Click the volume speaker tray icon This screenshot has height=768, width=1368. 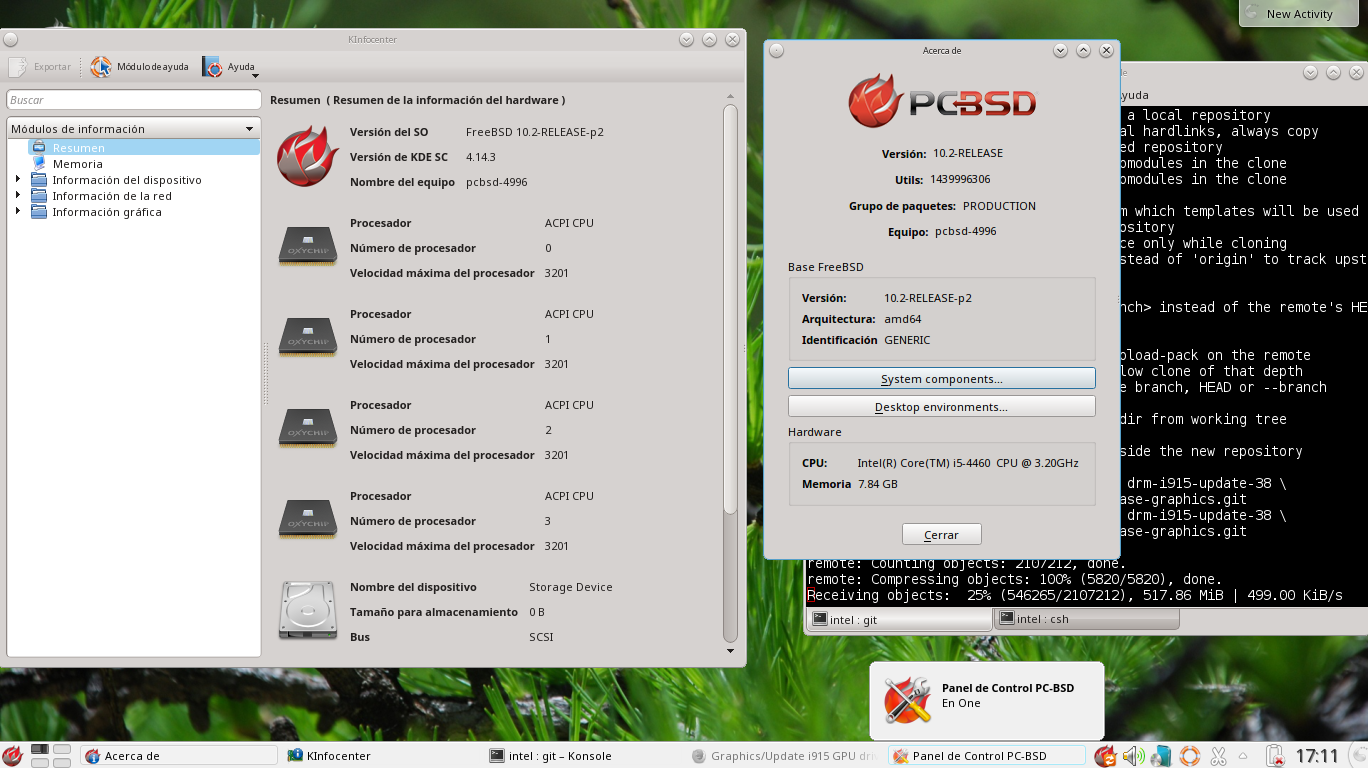coord(1133,756)
